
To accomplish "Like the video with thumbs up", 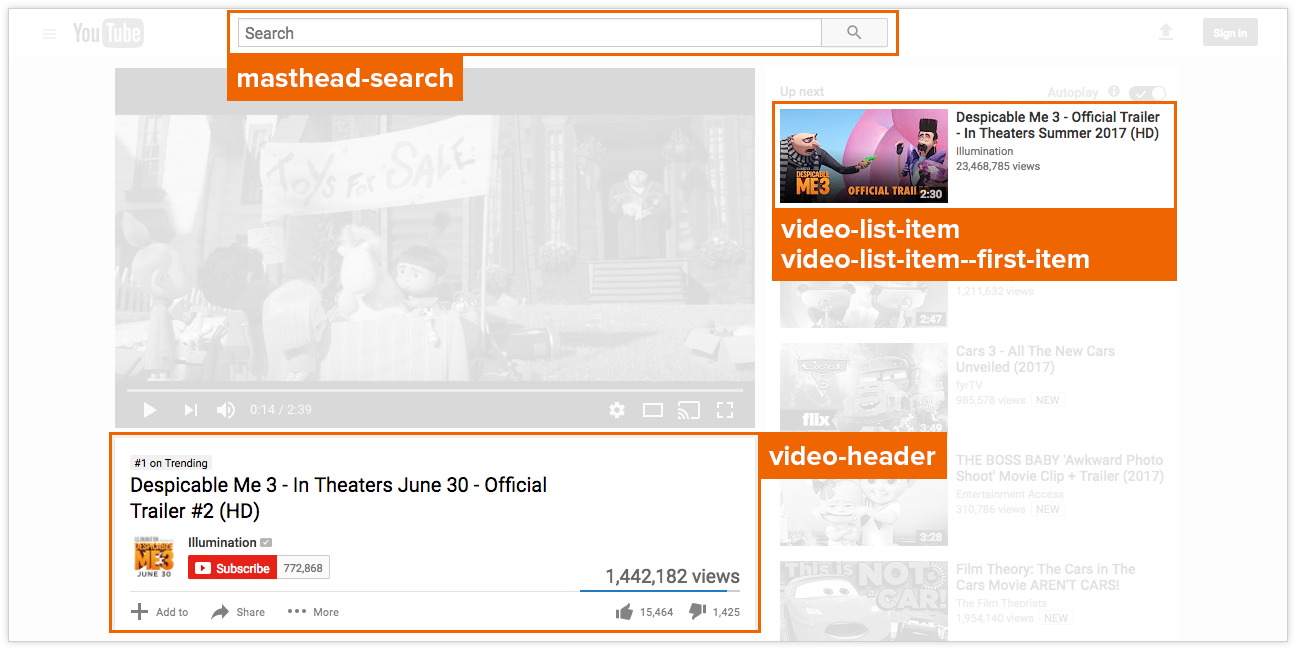I will click(x=625, y=612).
